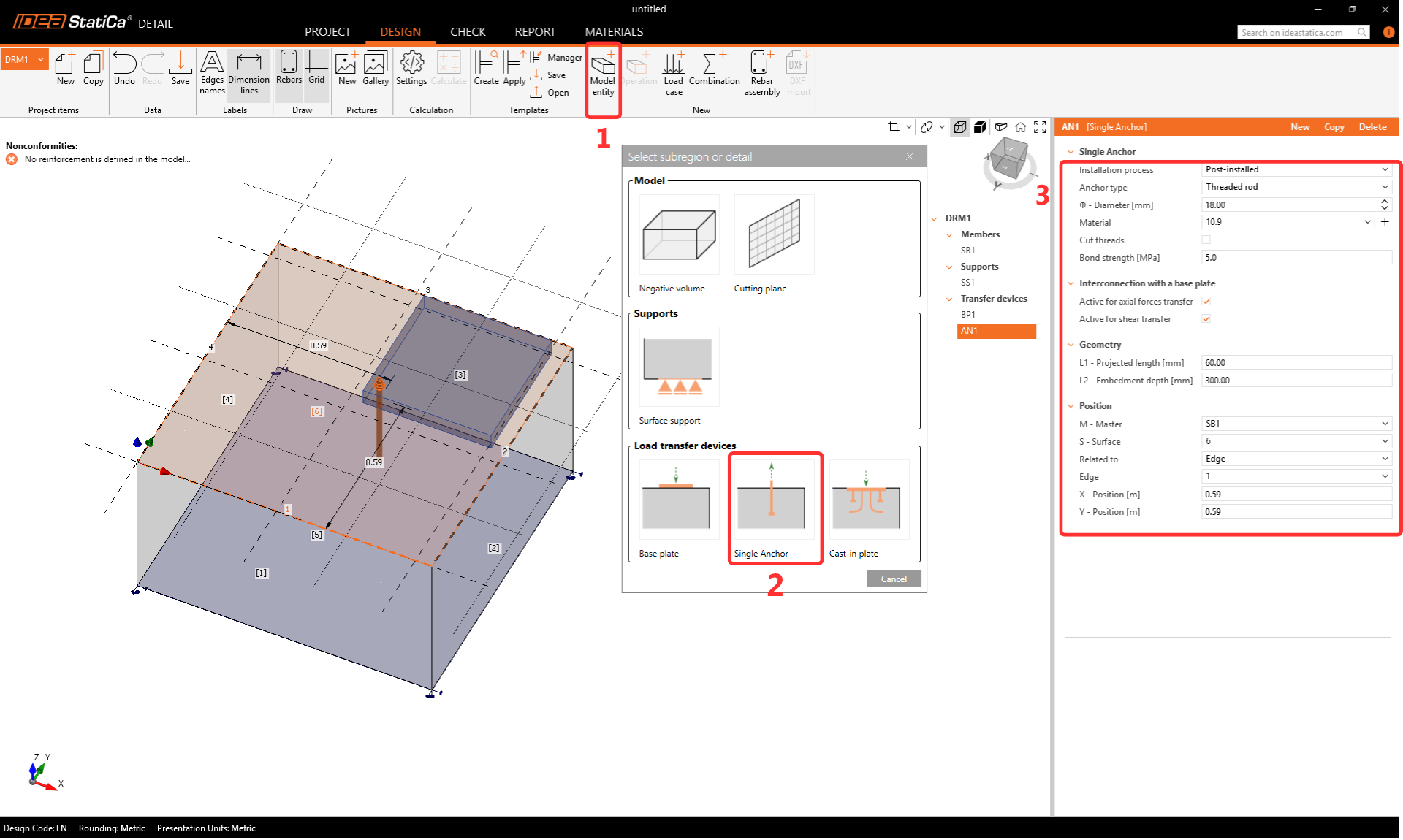Select the Single Anchor thumbnail
The image size is (1403, 840).
pyautogui.click(x=773, y=500)
